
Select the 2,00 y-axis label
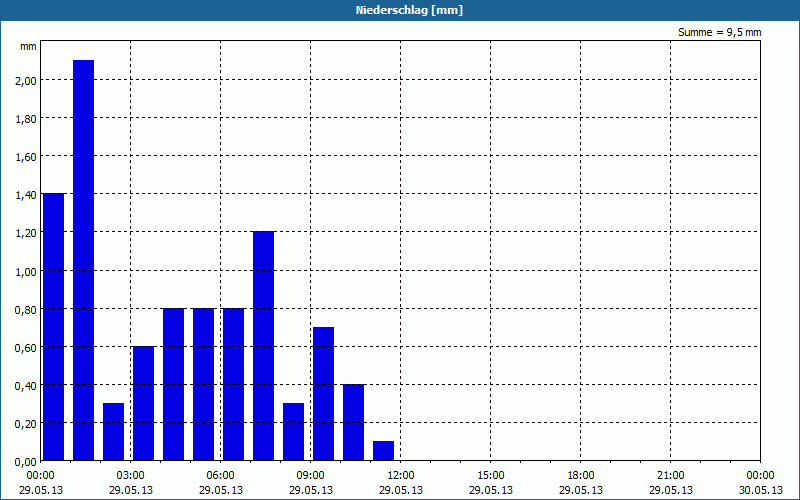coord(26,81)
